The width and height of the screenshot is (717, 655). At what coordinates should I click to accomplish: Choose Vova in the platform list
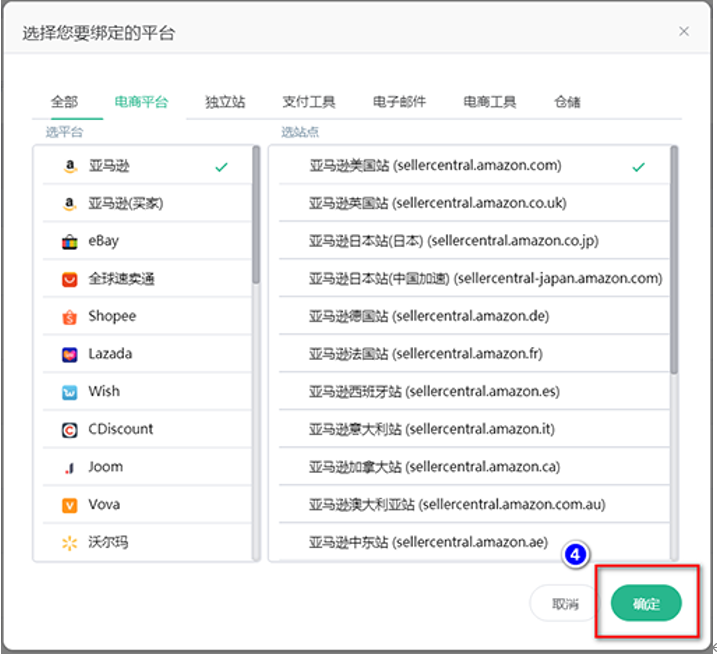[147, 505]
